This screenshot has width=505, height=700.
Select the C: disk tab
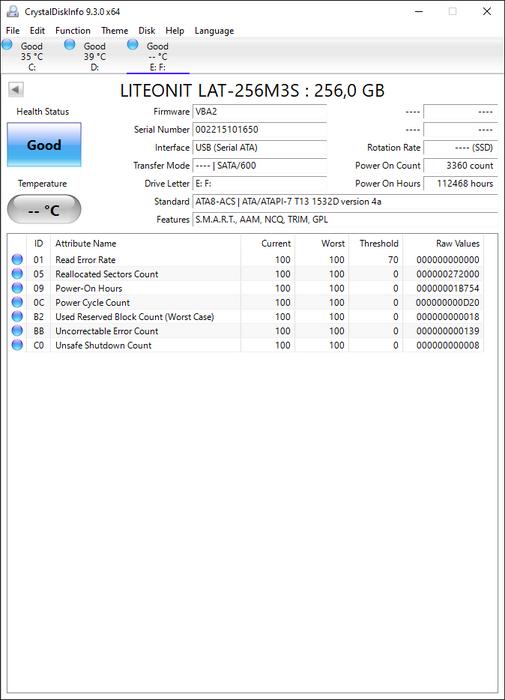click(32, 56)
